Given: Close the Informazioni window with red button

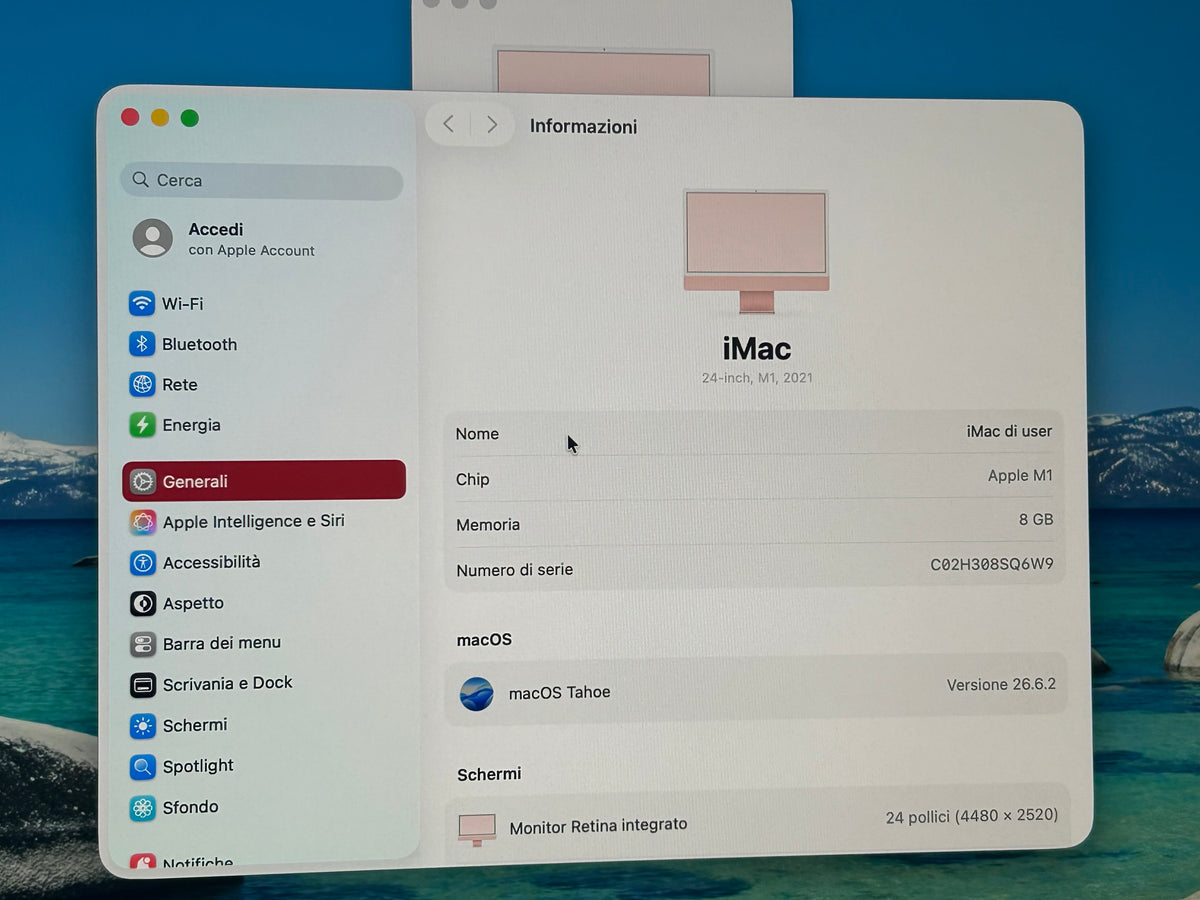Looking at the screenshot, I should pyautogui.click(x=130, y=117).
